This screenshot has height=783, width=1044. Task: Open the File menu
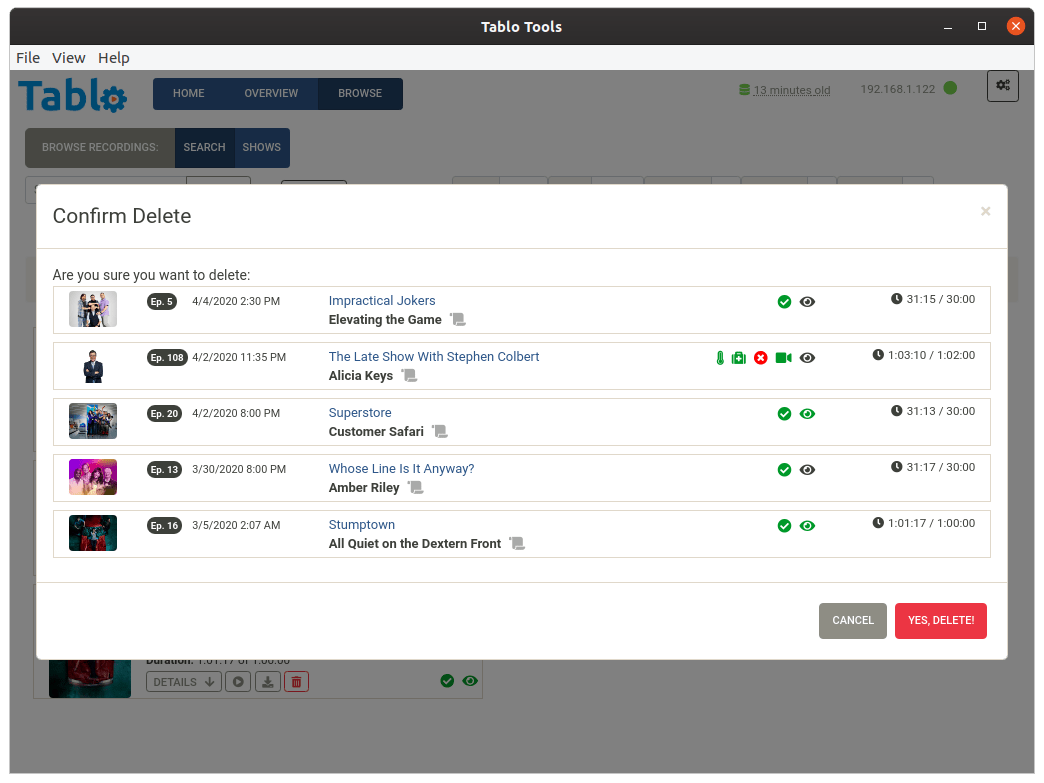click(x=27, y=57)
